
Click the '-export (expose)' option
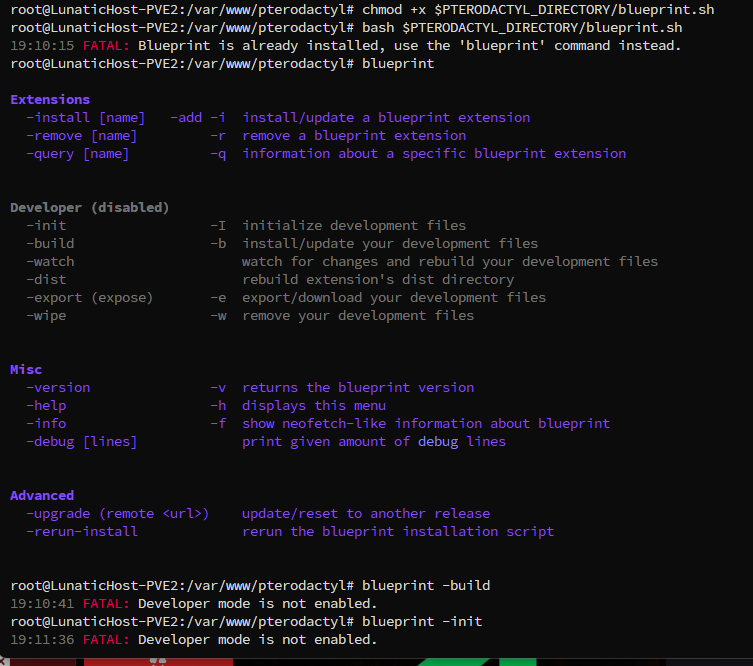[x=90, y=298]
